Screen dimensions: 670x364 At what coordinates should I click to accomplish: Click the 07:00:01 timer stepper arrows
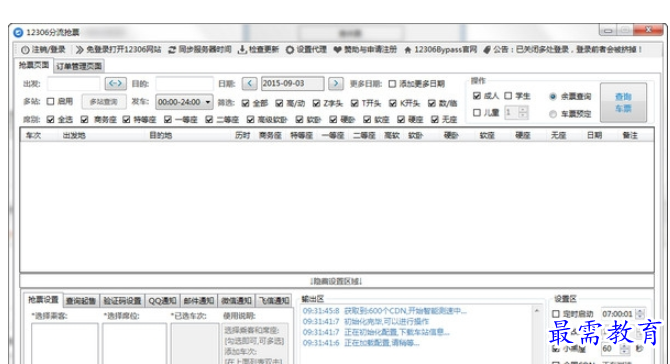[640, 314]
